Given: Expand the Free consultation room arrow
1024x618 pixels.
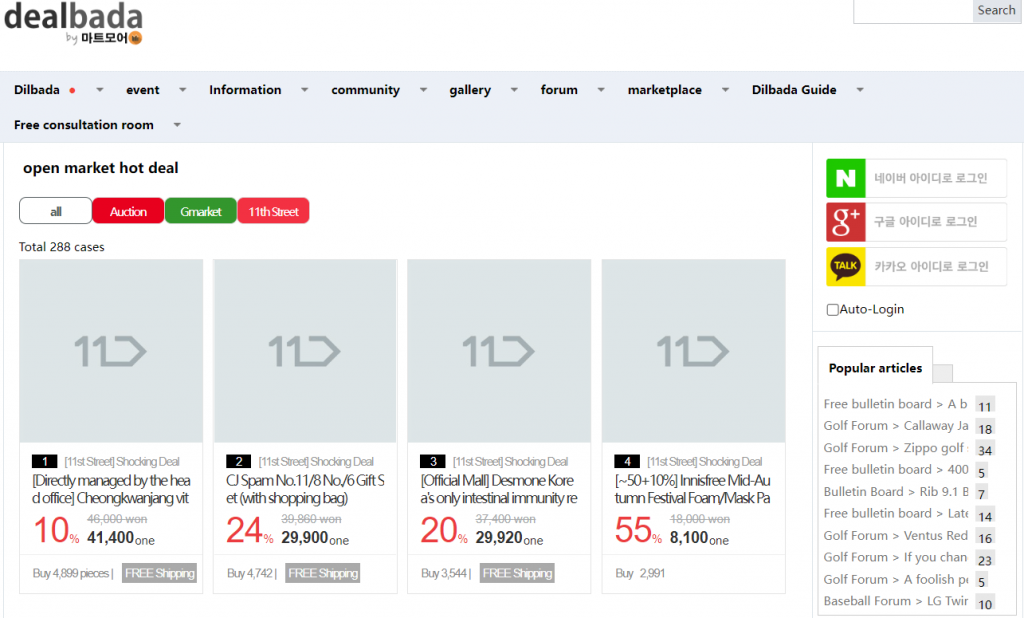Looking at the screenshot, I should pyautogui.click(x=177, y=125).
